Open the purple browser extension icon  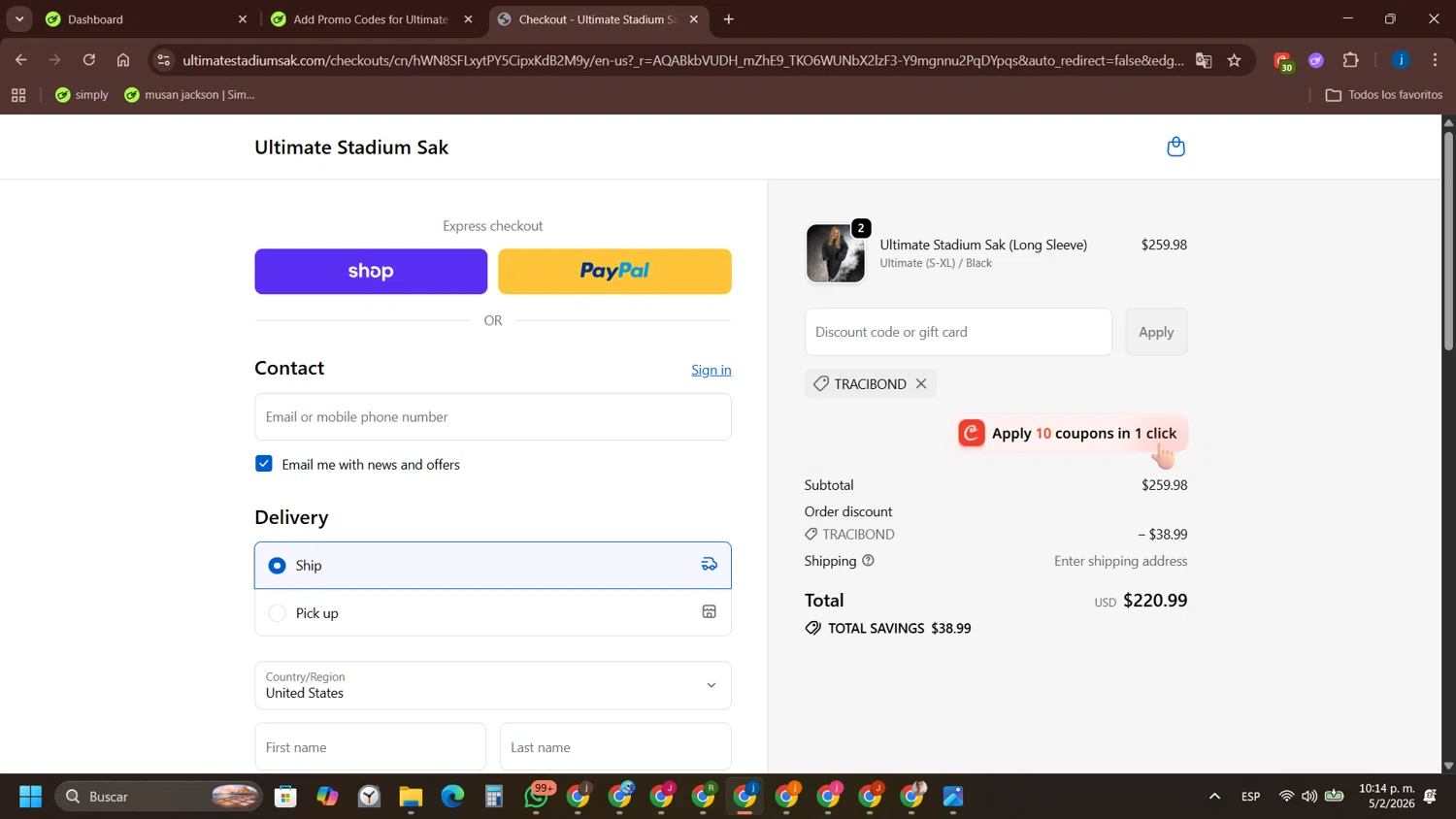pyautogui.click(x=1316, y=60)
